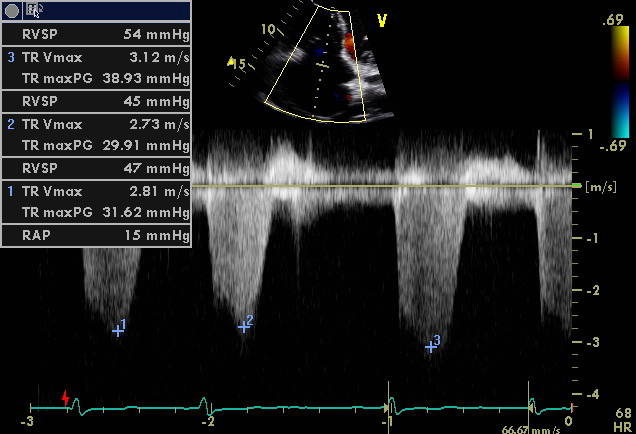636x434 pixels.
Task: Click the 66.67 mm/s sweep speed label
Action: (528, 428)
